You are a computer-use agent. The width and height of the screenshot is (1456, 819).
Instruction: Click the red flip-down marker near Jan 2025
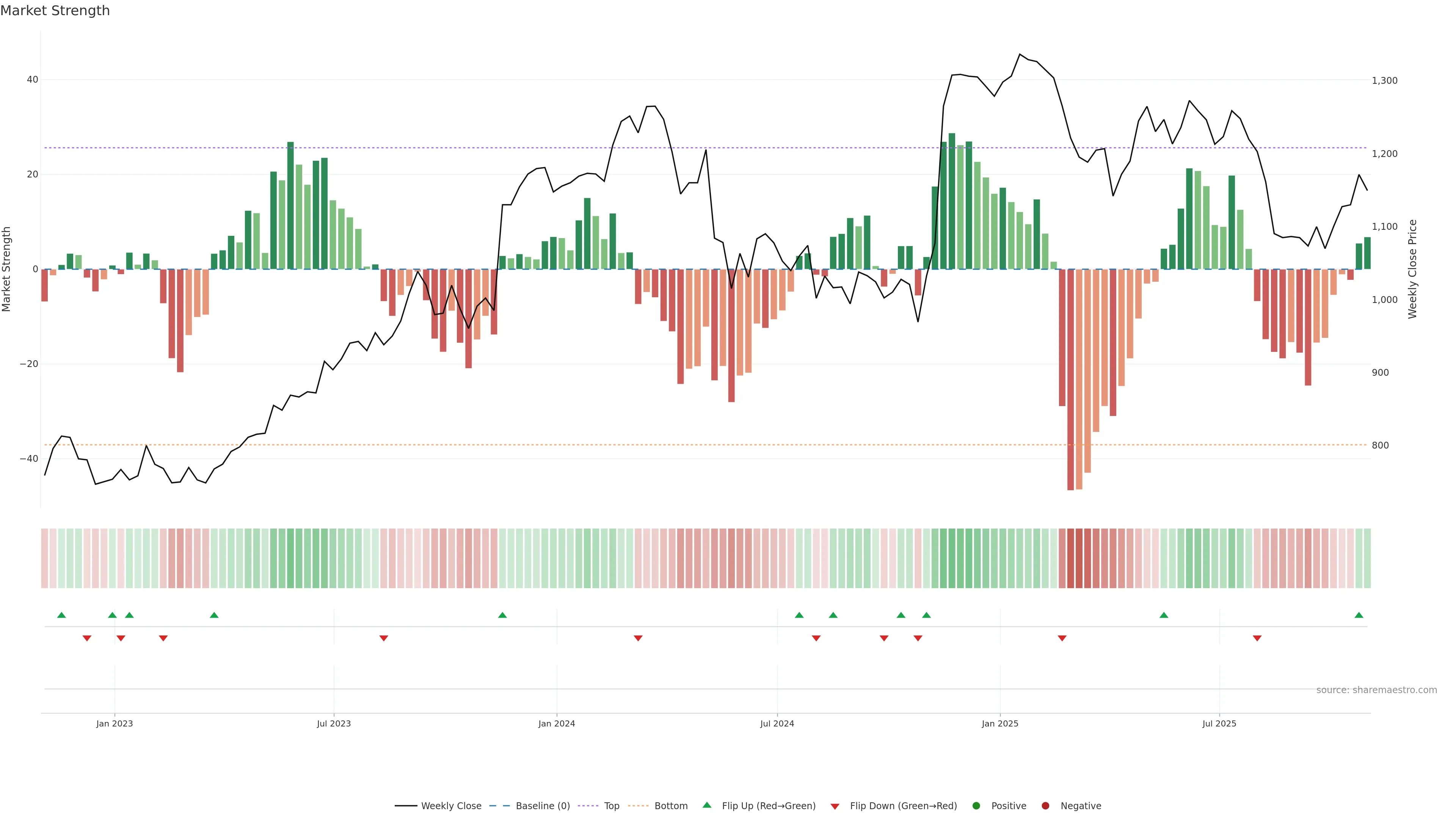(1062, 638)
